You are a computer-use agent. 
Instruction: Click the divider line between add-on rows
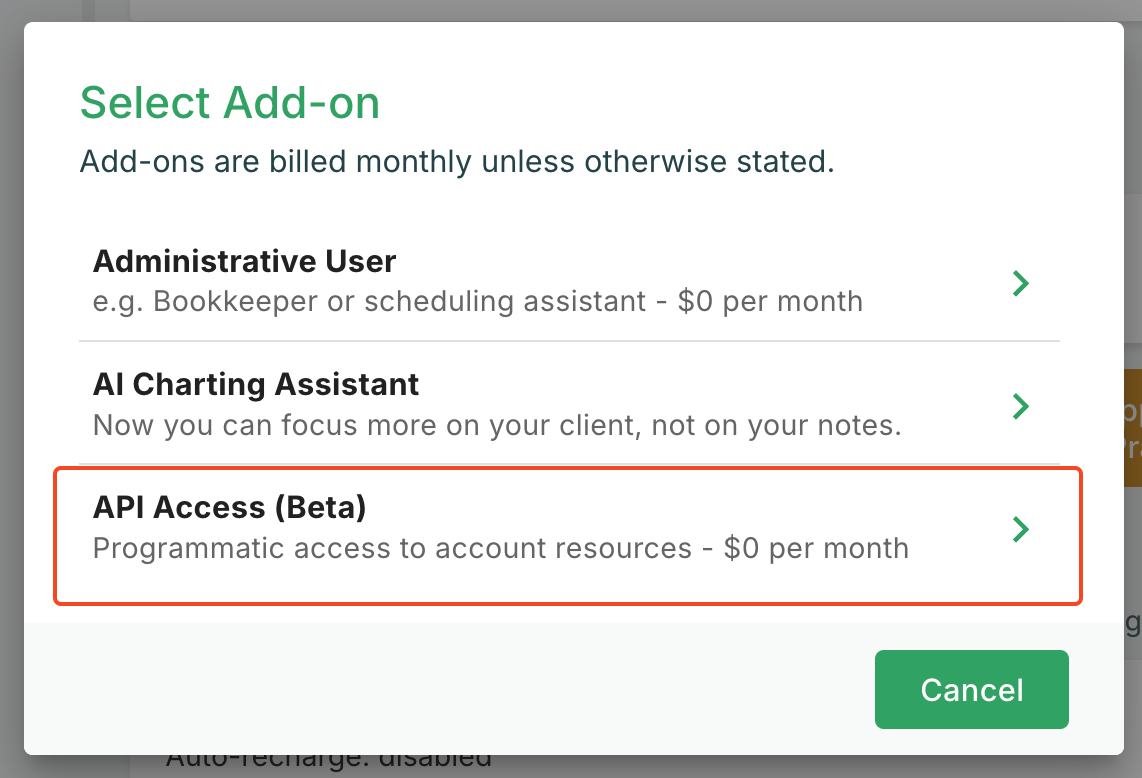(569, 341)
